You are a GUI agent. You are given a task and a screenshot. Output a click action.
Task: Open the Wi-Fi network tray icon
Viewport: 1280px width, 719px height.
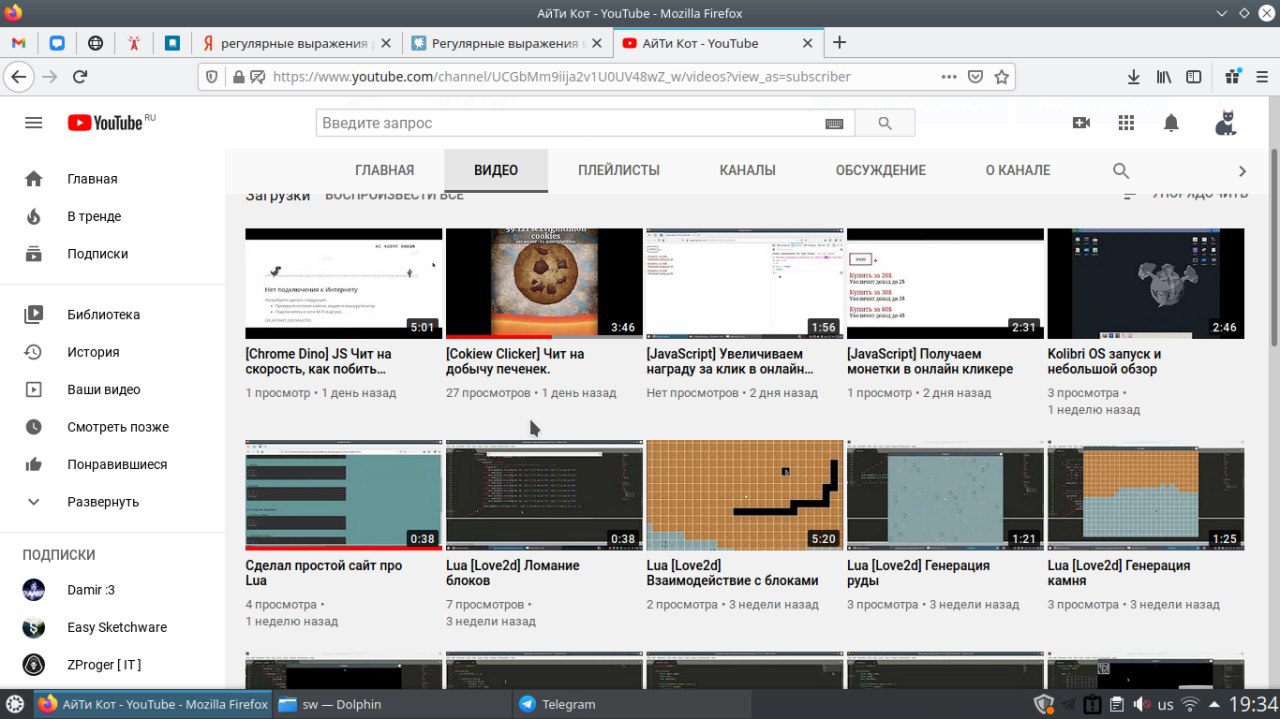[1190, 704]
